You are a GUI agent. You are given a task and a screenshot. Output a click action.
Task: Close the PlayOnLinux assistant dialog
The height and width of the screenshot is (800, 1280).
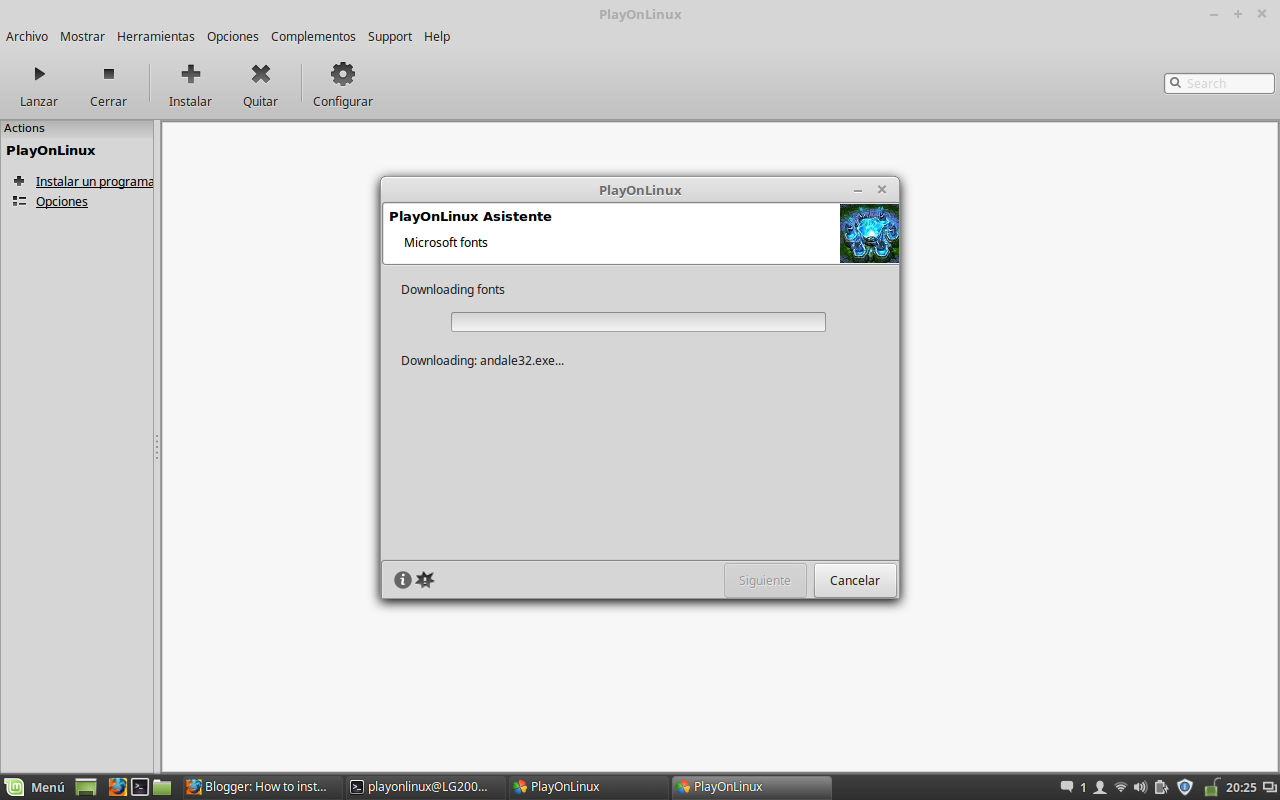coord(882,190)
